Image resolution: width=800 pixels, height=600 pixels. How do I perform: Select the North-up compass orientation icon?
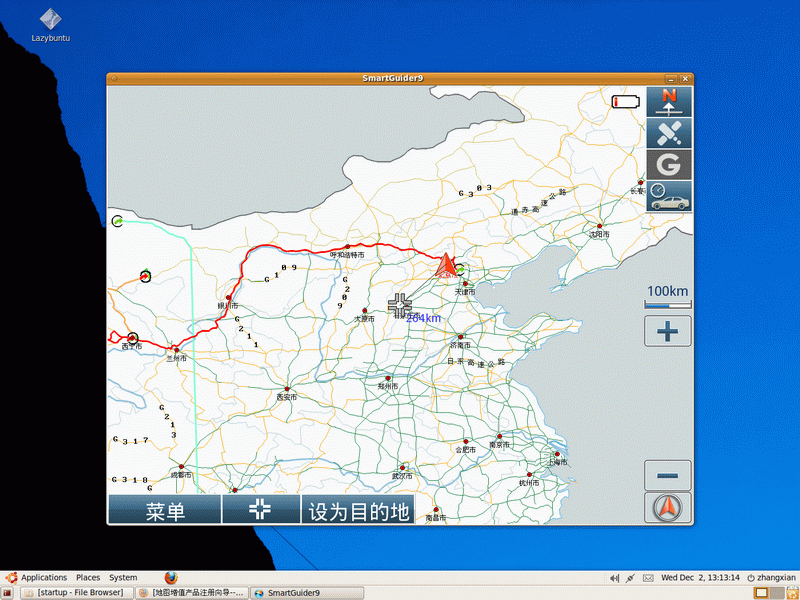coord(667,100)
